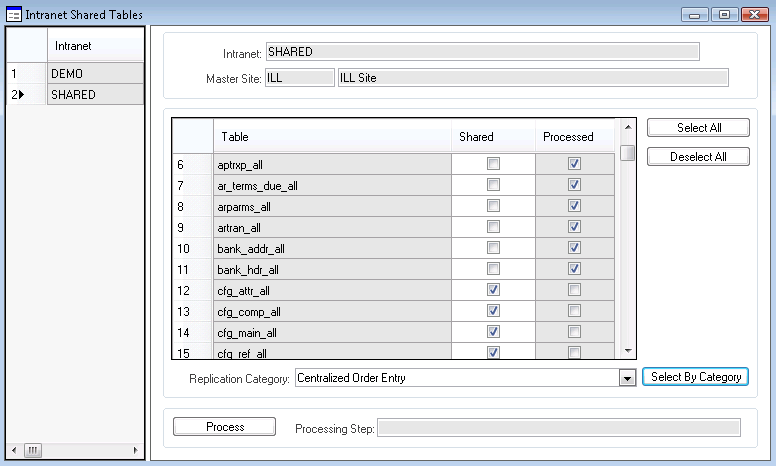The image size is (776, 466).
Task: Click the Process button
Action: [x=225, y=427]
